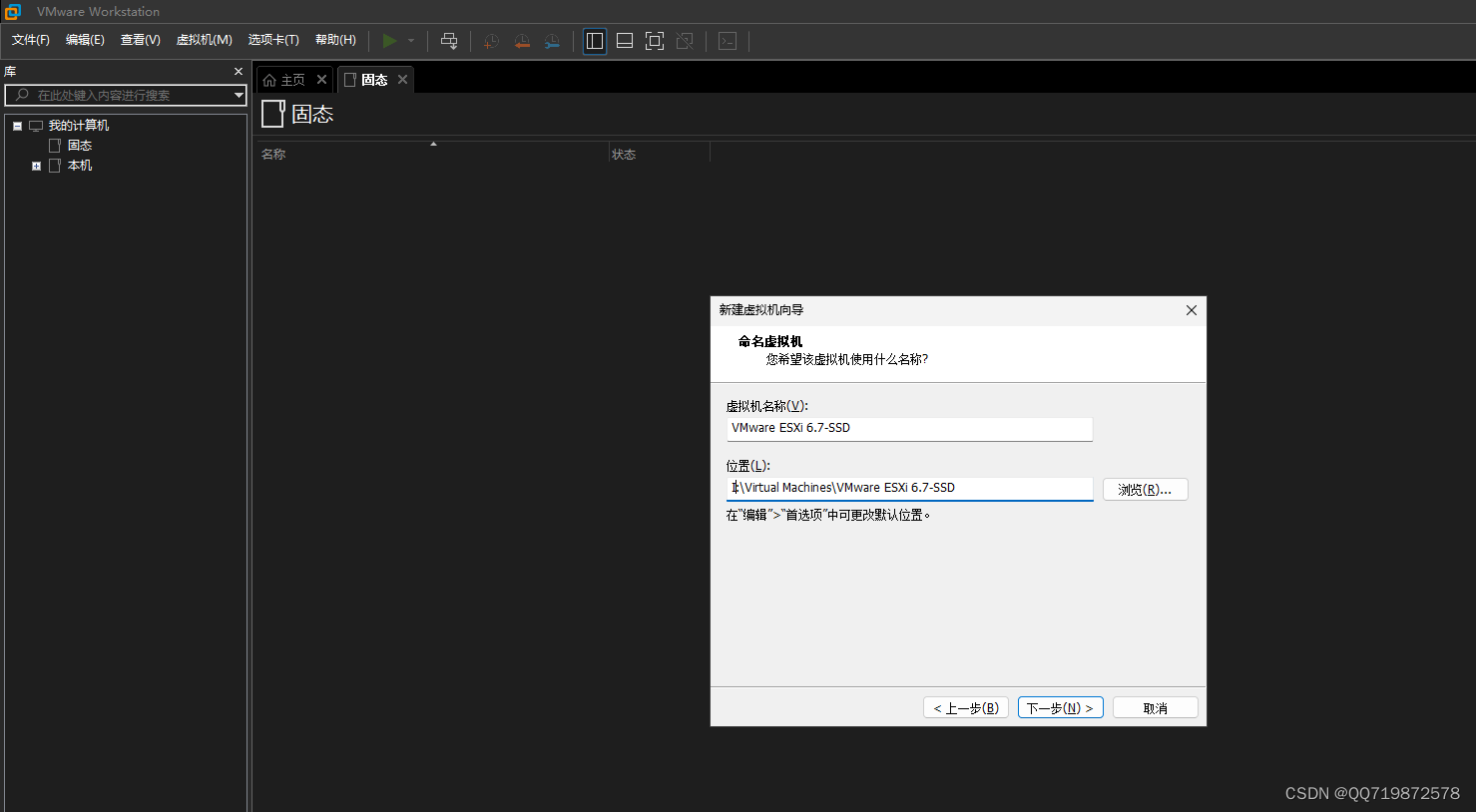
Task: Click the library search input field
Action: pyautogui.click(x=126, y=95)
